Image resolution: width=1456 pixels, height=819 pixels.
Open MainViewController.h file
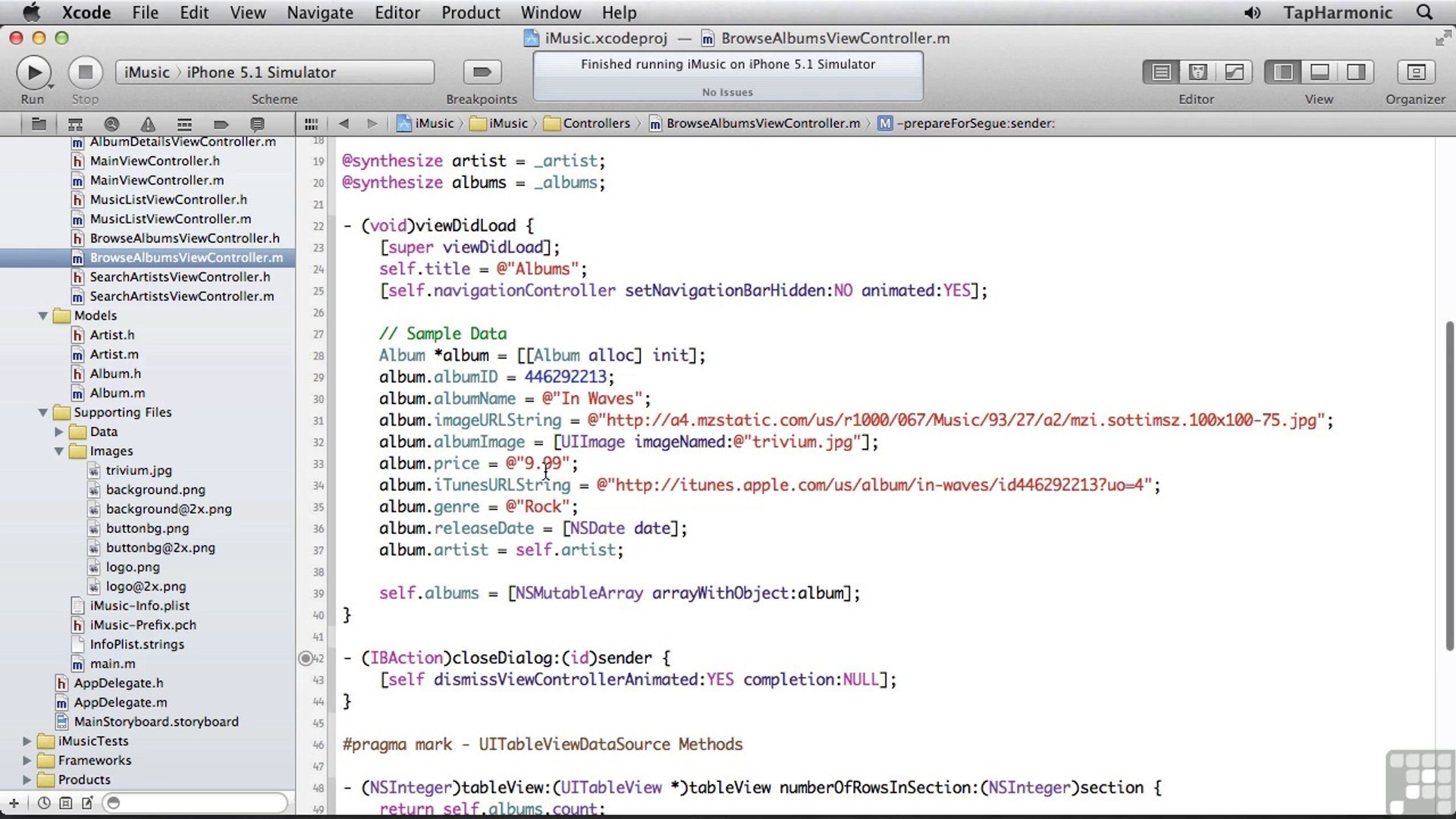coord(155,161)
